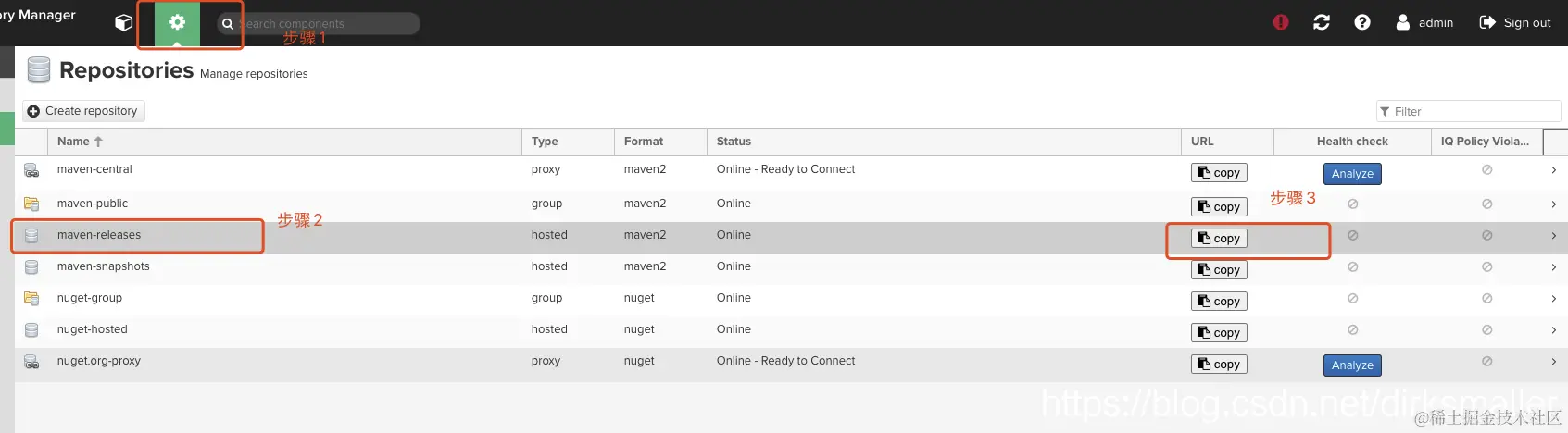The width and height of the screenshot is (1568, 433).
Task: Select the maven-releases repository name
Action: click(99, 235)
